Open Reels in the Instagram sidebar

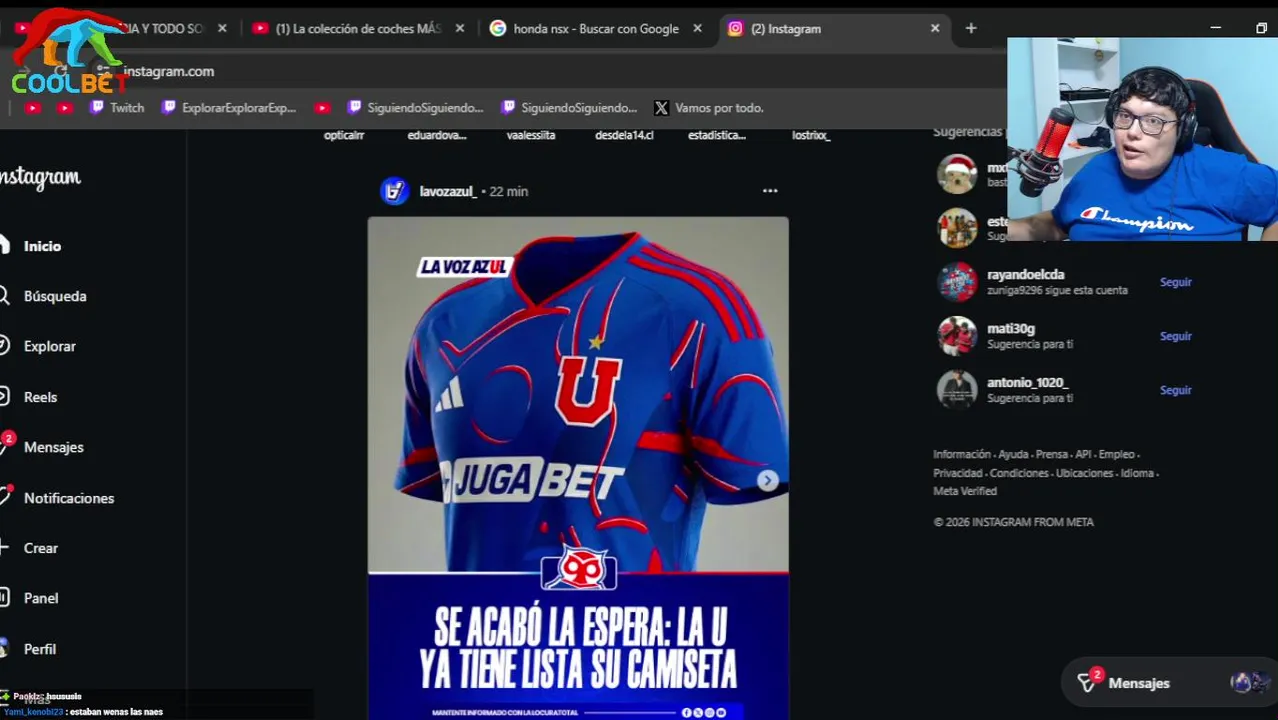click(x=40, y=397)
